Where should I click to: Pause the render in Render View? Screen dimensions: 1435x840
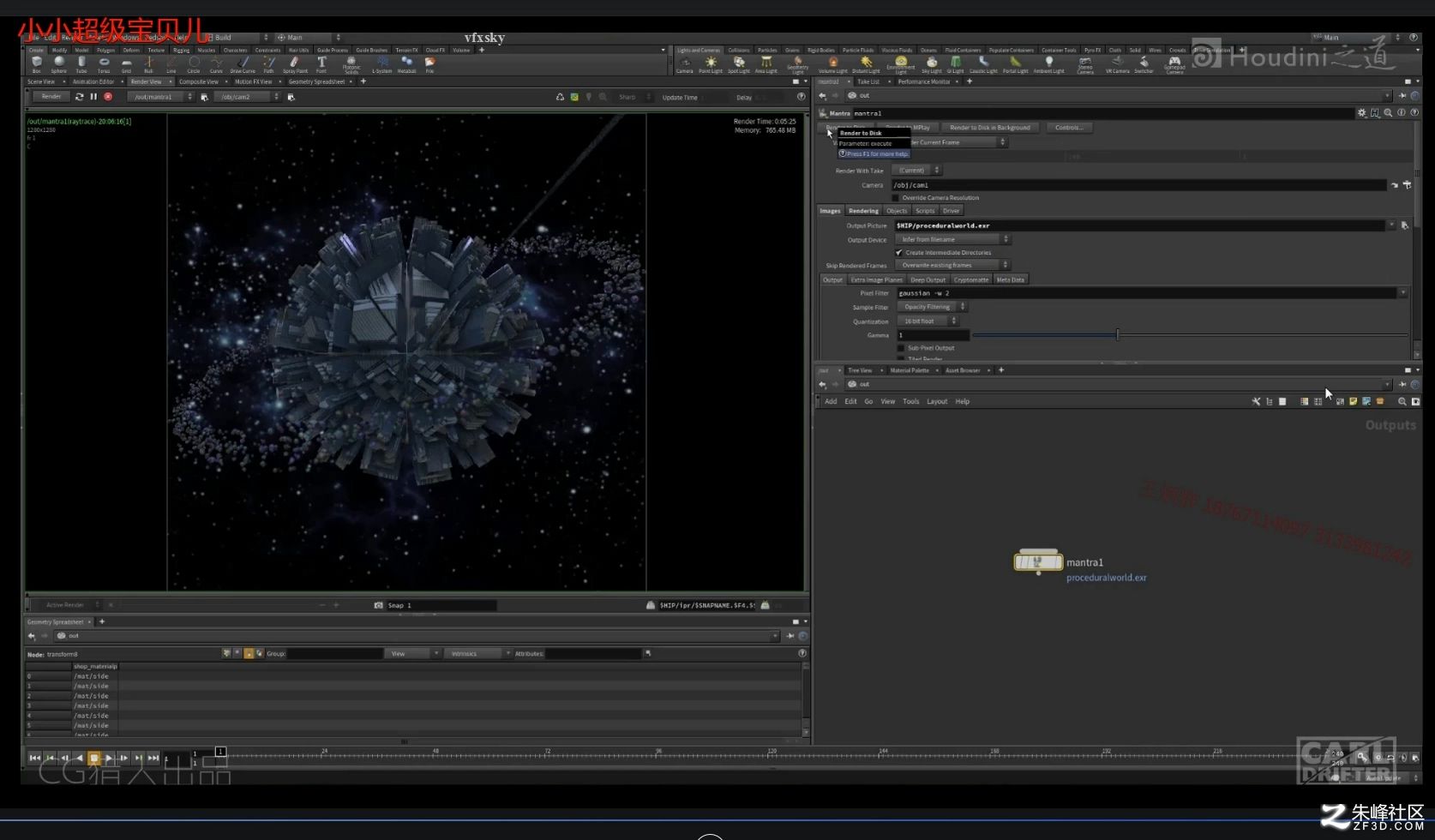93,97
